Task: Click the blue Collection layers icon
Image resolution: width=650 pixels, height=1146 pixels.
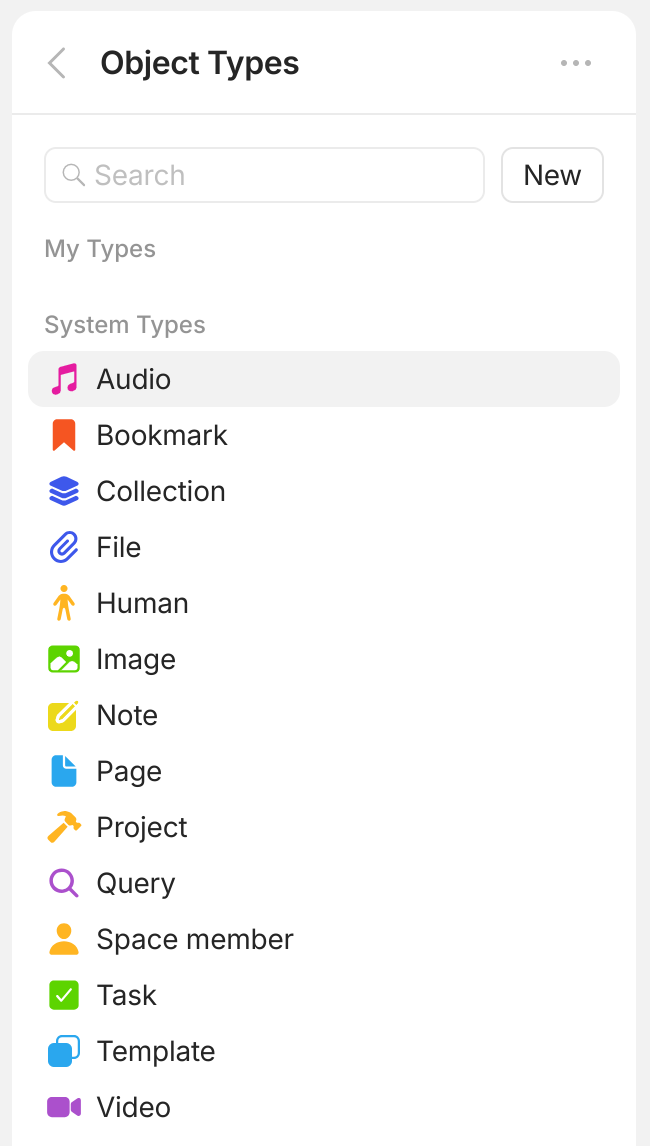Action: [x=64, y=492]
